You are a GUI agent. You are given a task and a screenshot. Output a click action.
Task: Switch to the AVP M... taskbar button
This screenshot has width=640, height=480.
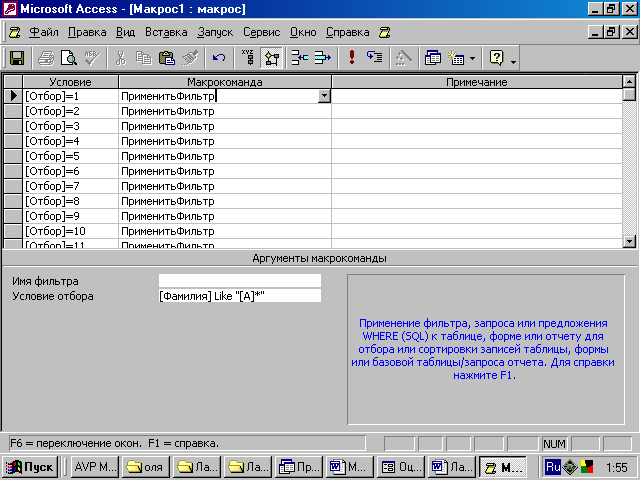coord(95,467)
